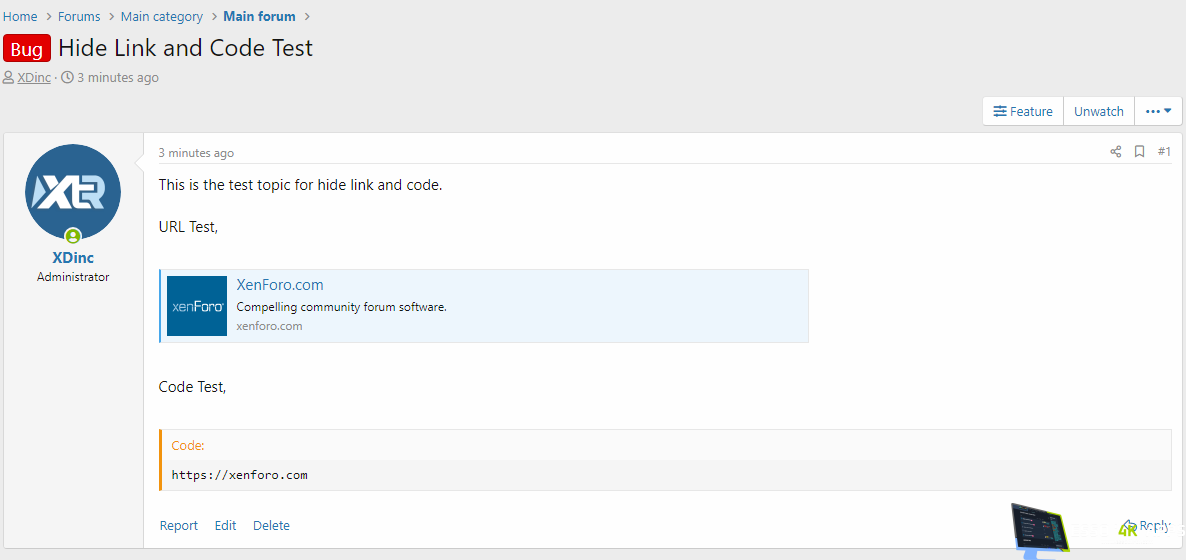The width and height of the screenshot is (1186, 560).
Task: Report this post
Action: pyautogui.click(x=178, y=525)
